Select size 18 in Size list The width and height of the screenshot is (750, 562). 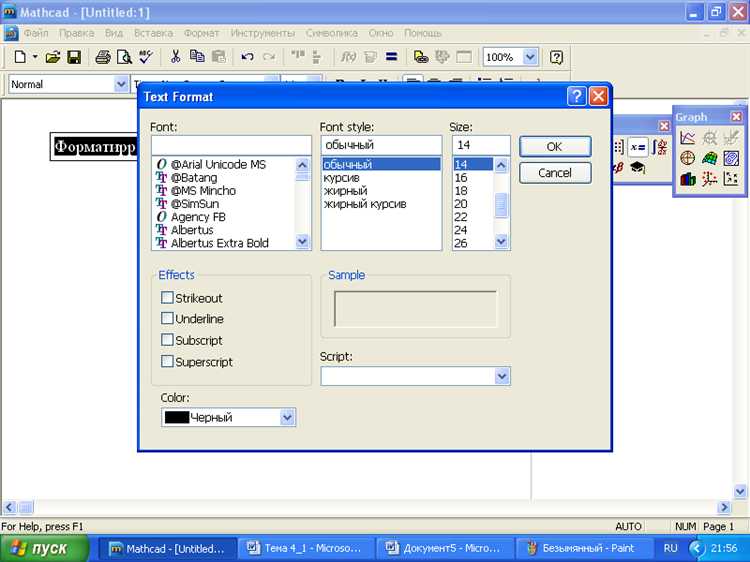pyautogui.click(x=461, y=190)
